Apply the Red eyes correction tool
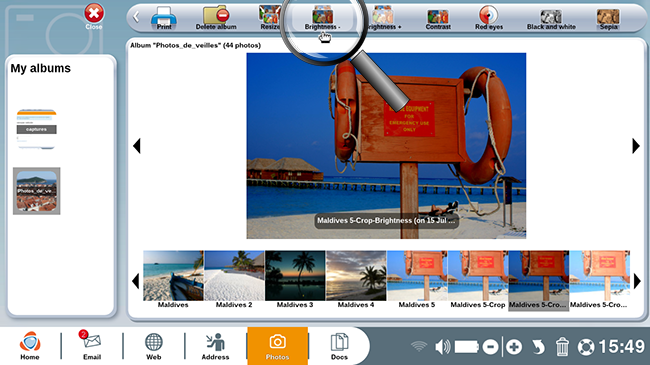The width and height of the screenshot is (650, 365). click(489, 18)
